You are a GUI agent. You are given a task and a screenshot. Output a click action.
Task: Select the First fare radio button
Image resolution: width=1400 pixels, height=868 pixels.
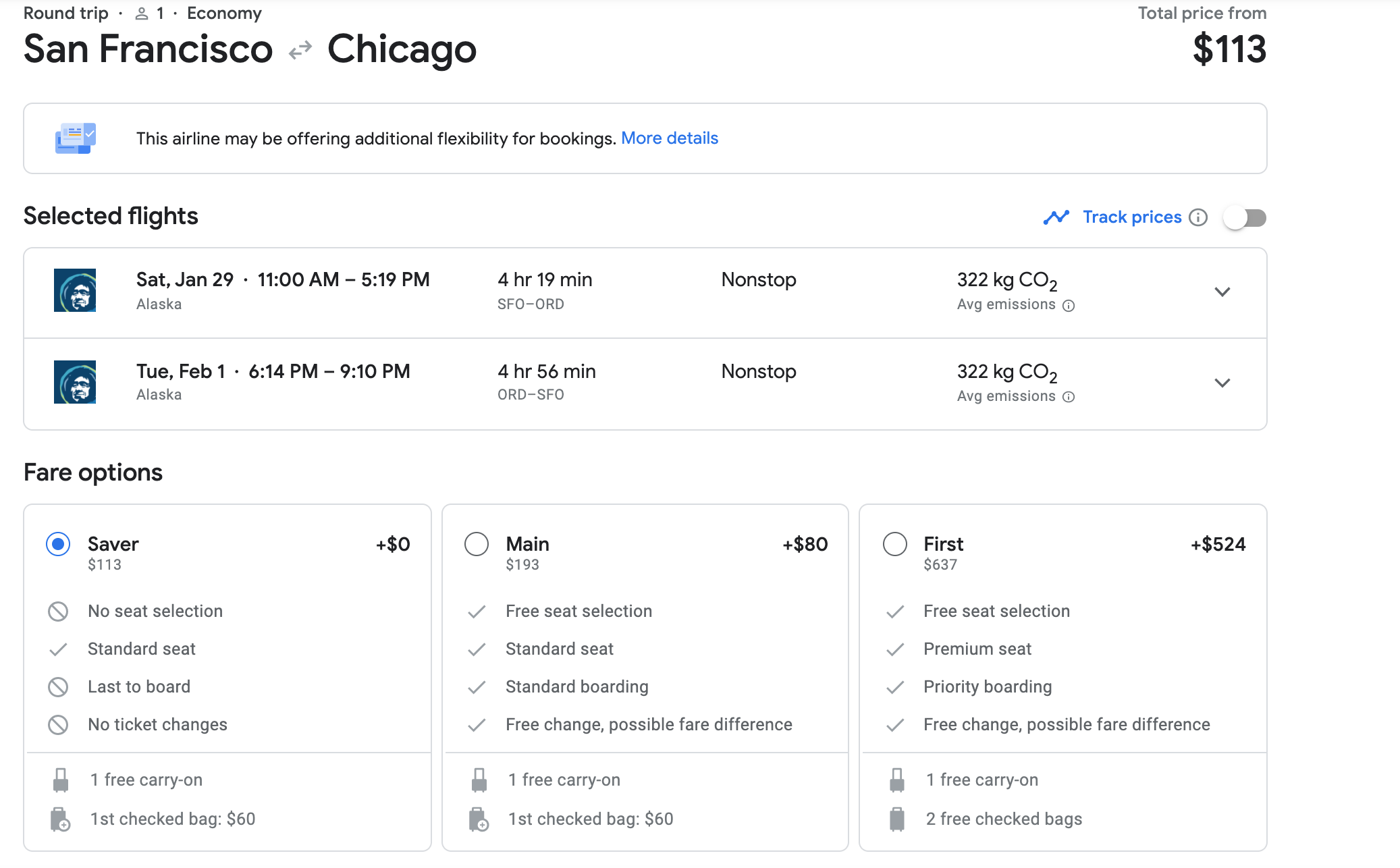pyautogui.click(x=895, y=544)
